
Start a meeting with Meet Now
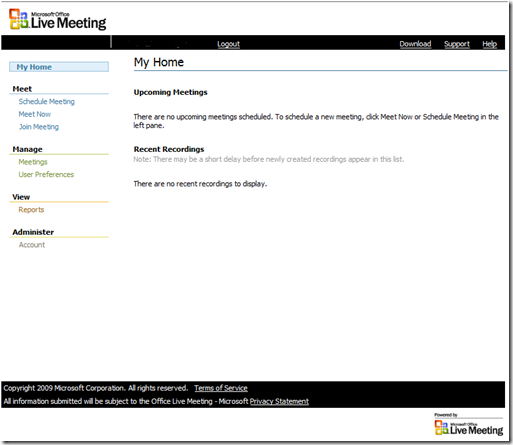tap(35, 114)
